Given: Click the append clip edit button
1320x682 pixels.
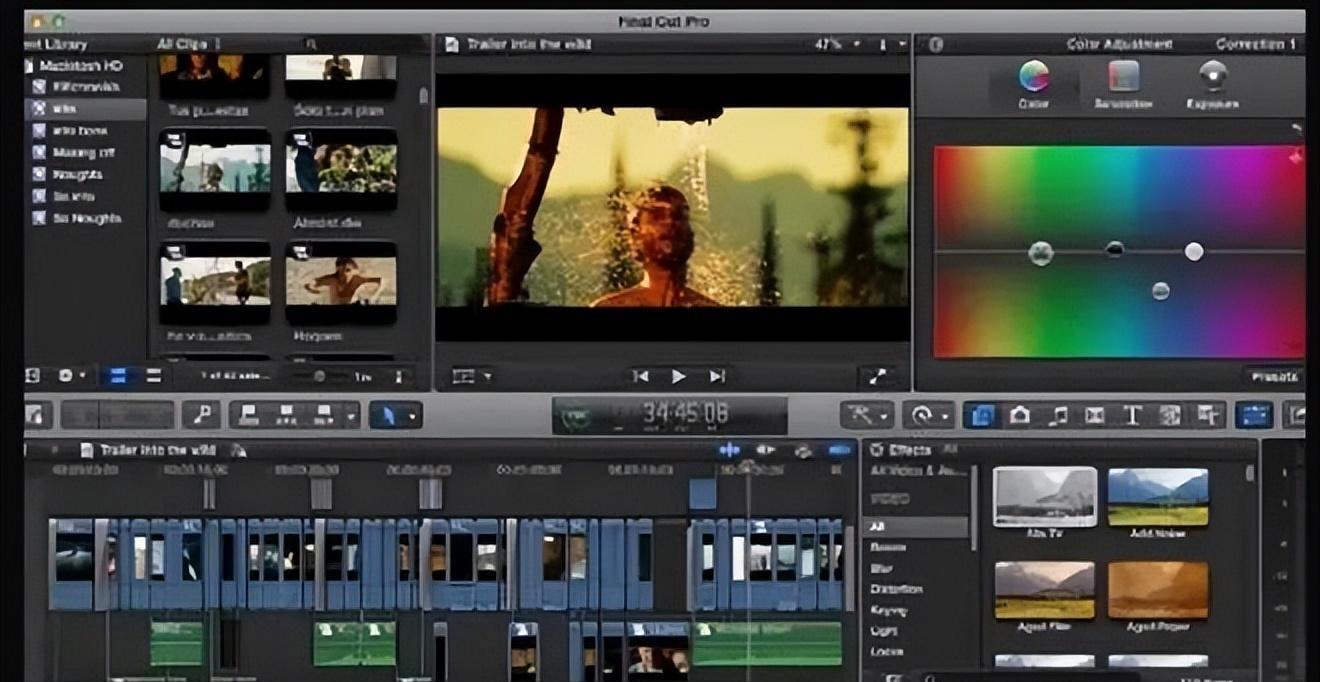Looking at the screenshot, I should coord(323,415).
